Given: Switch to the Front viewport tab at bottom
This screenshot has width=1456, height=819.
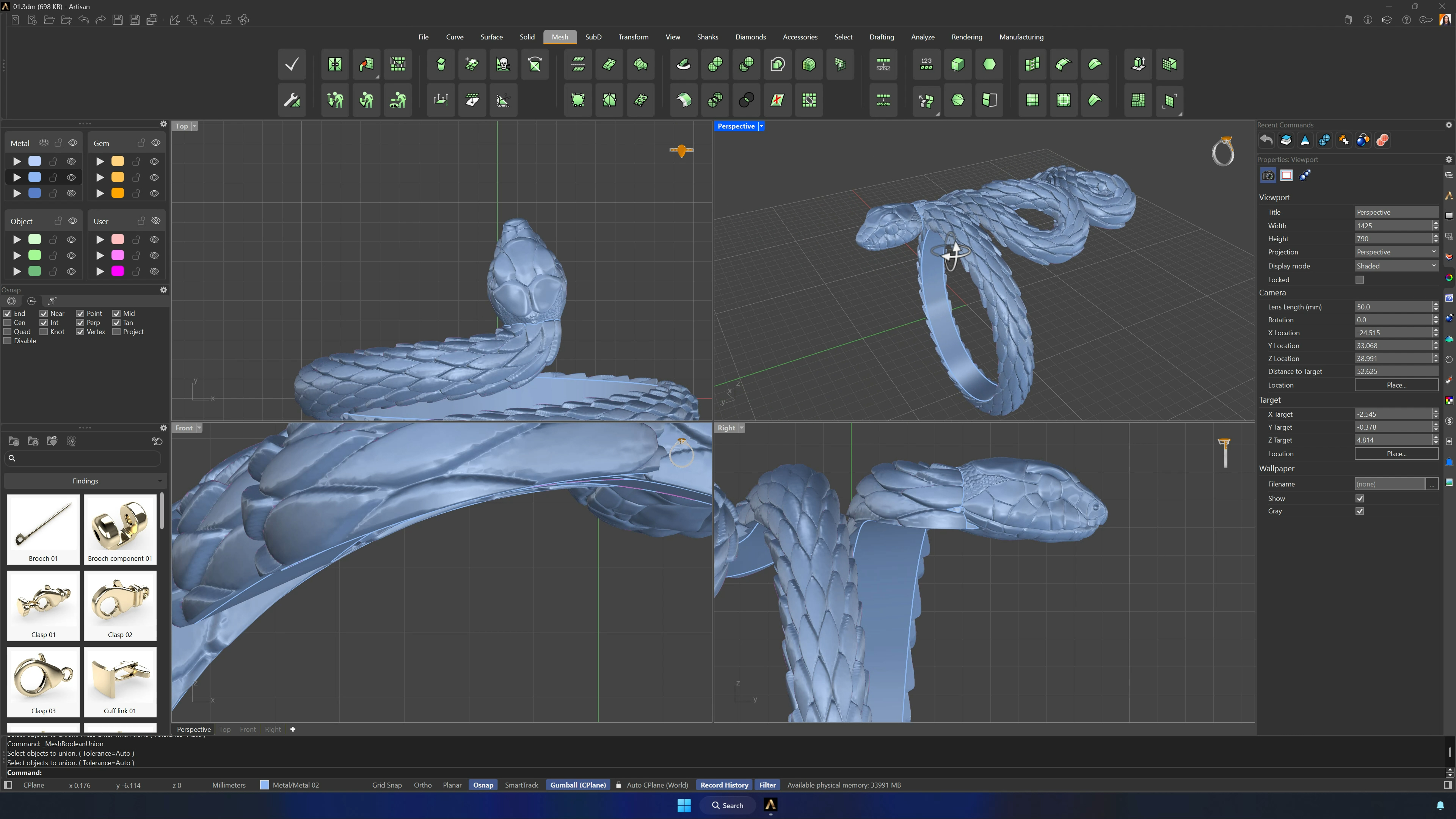Looking at the screenshot, I should tap(248, 729).
